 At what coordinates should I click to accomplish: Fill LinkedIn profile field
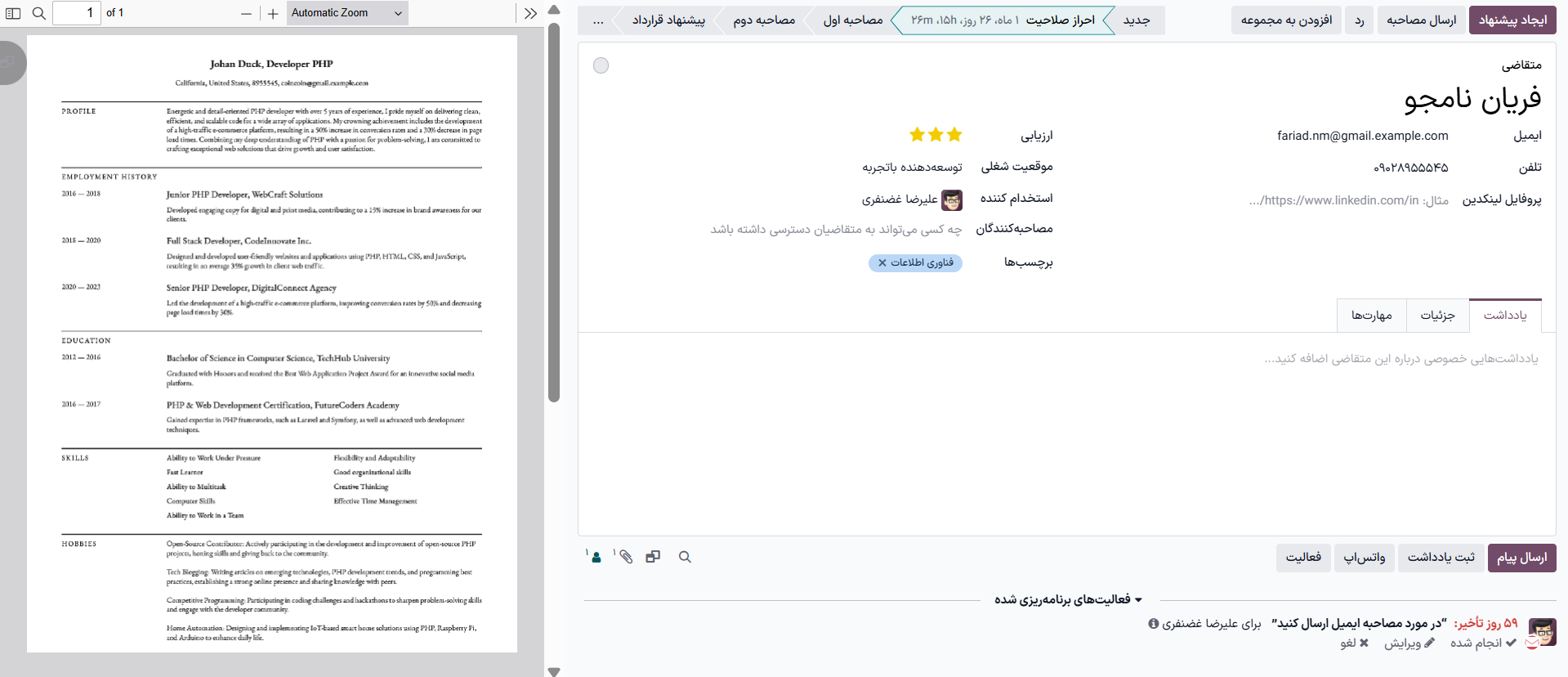coord(1348,200)
